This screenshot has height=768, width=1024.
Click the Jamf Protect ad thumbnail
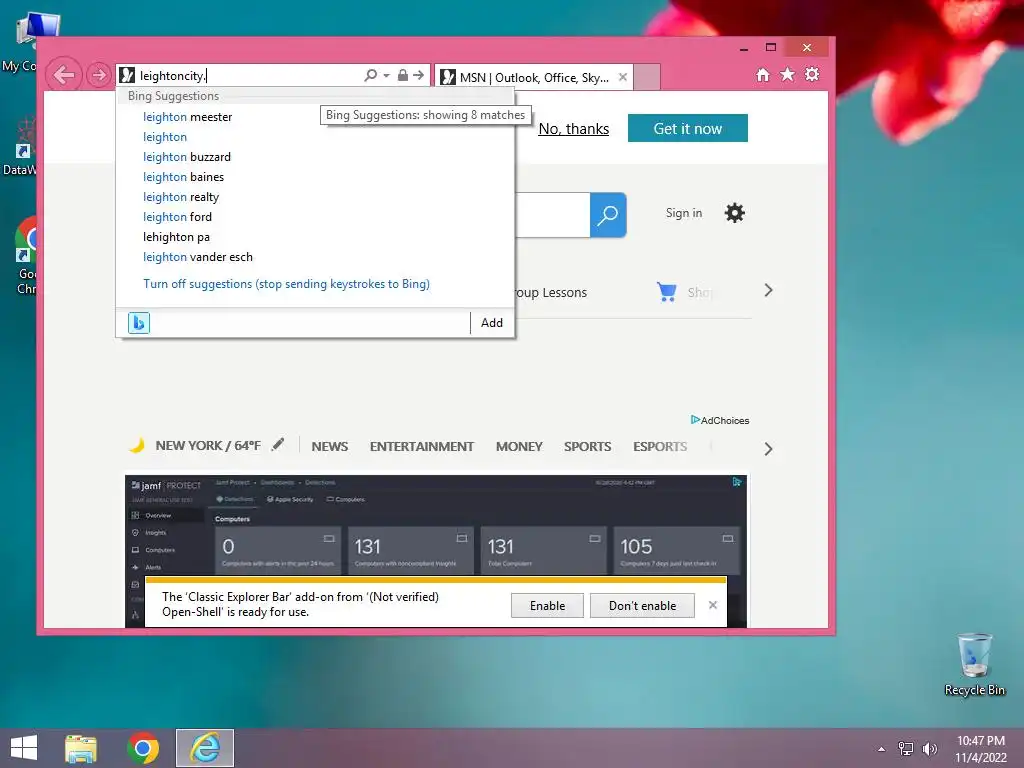436,526
